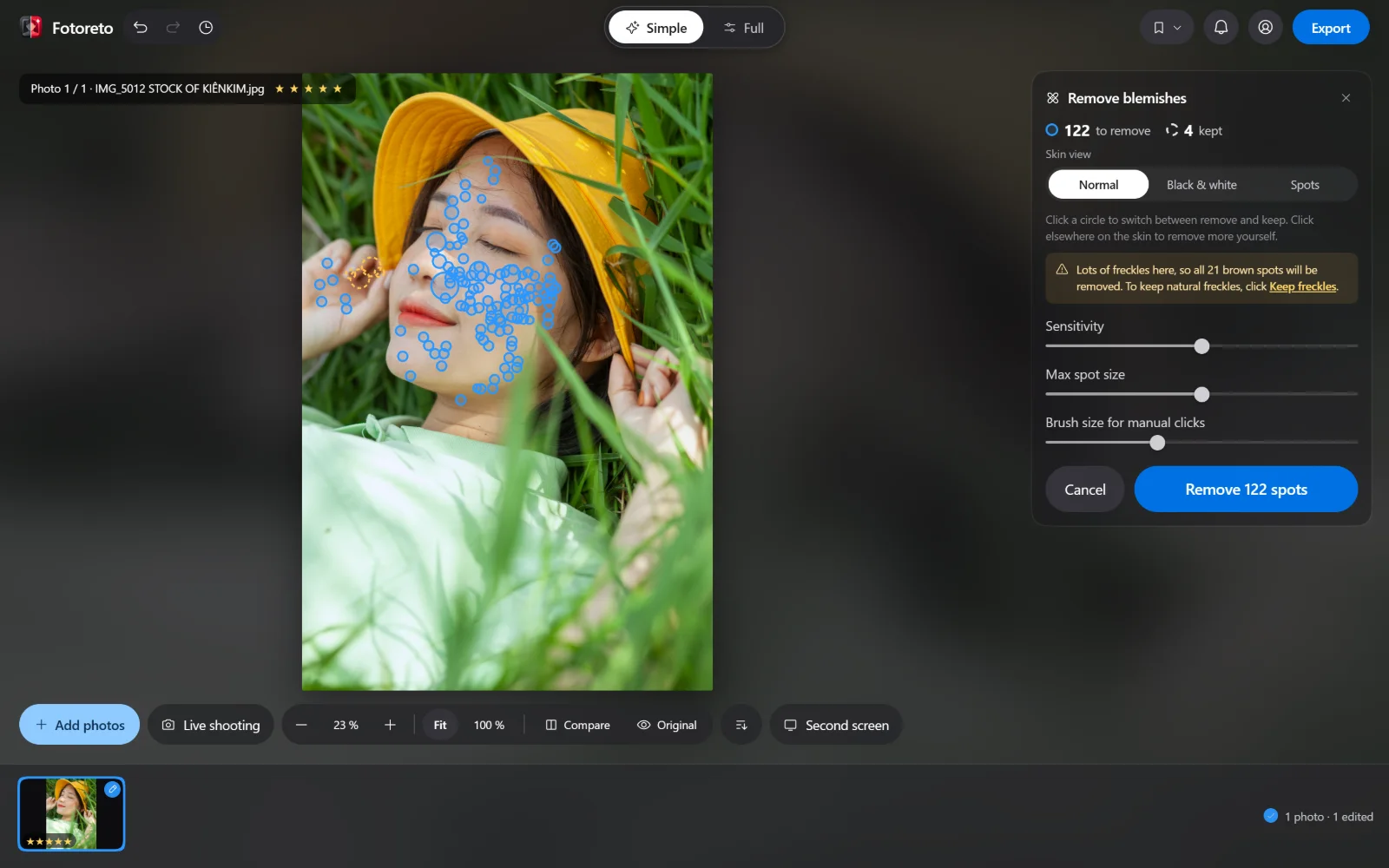Adjust Brush size for manual clicks slider

tap(1157, 443)
